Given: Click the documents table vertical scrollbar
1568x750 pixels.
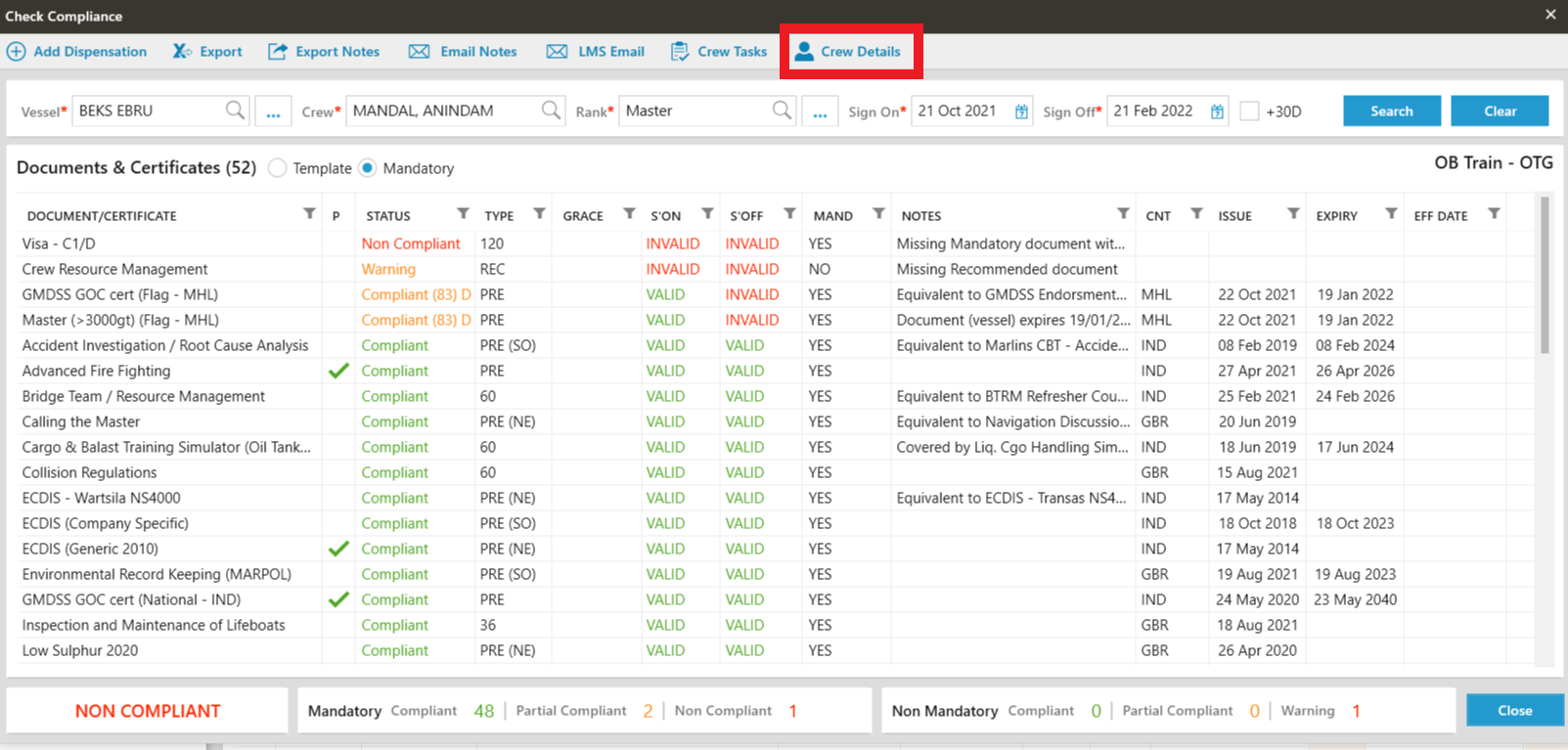Looking at the screenshot, I should [x=1545, y=276].
